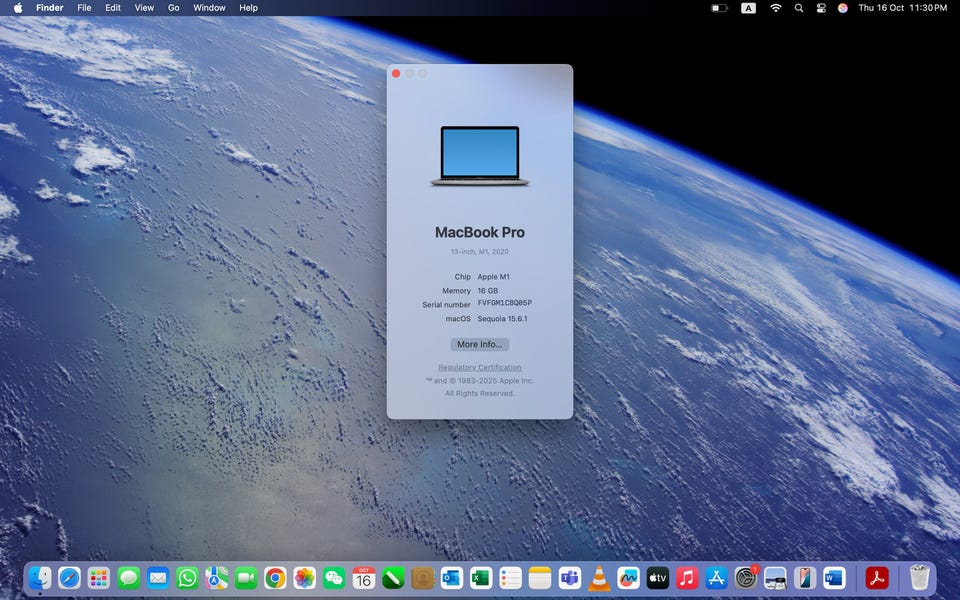Open VLC media player from Dock
This screenshot has height=600, width=960.
click(599, 578)
